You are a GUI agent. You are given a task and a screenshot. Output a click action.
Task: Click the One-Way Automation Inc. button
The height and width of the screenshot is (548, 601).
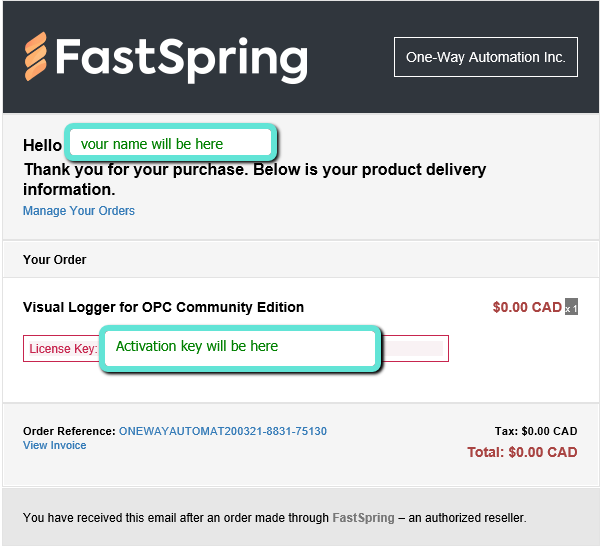point(486,58)
